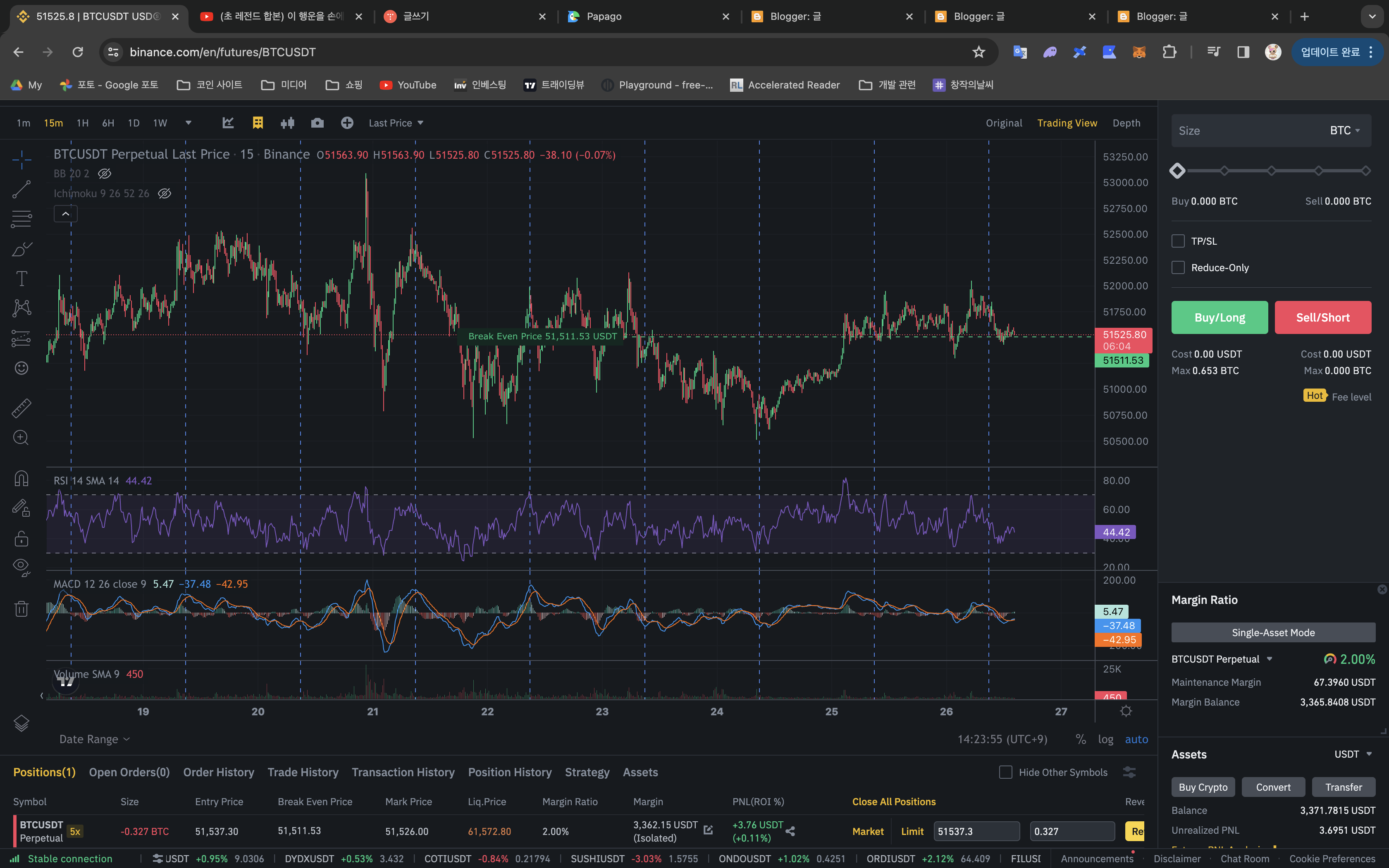Click the order size slider handle
Viewport: 1389px width, 868px height.
pyautogui.click(x=1177, y=171)
